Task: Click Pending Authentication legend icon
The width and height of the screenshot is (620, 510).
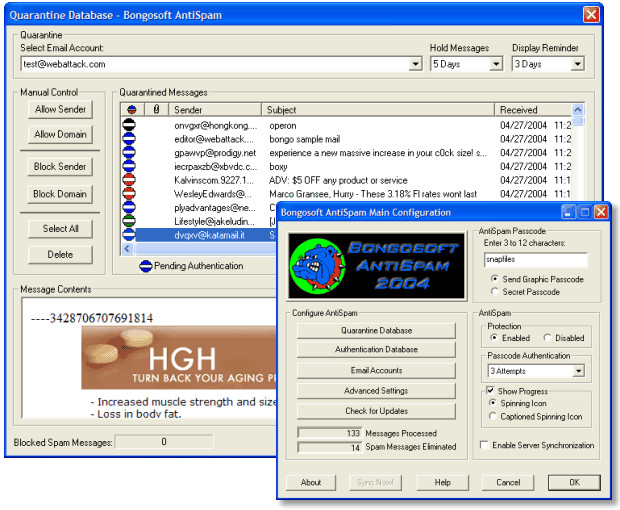Action: point(146,266)
